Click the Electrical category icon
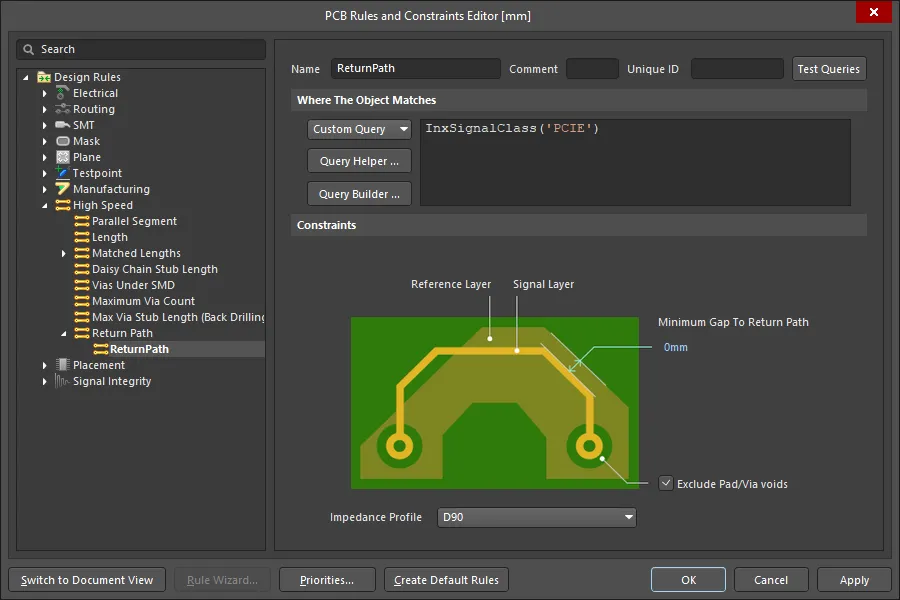The height and width of the screenshot is (600, 900). coord(63,93)
